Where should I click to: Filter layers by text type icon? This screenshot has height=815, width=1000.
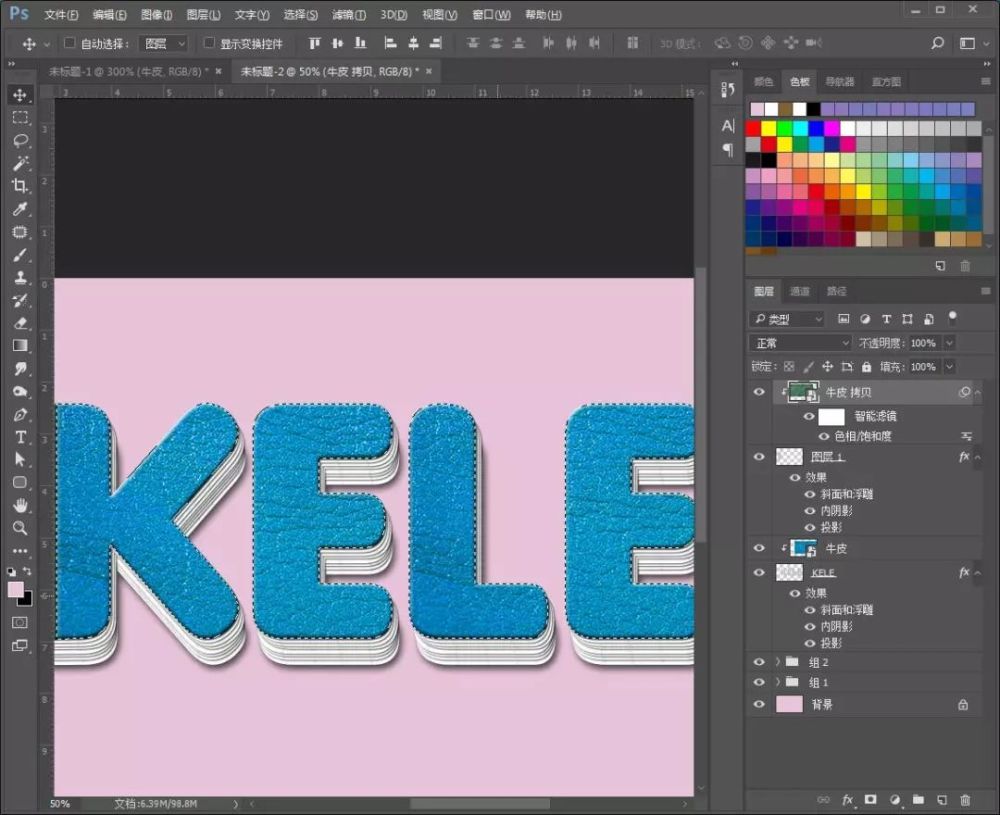click(886, 319)
